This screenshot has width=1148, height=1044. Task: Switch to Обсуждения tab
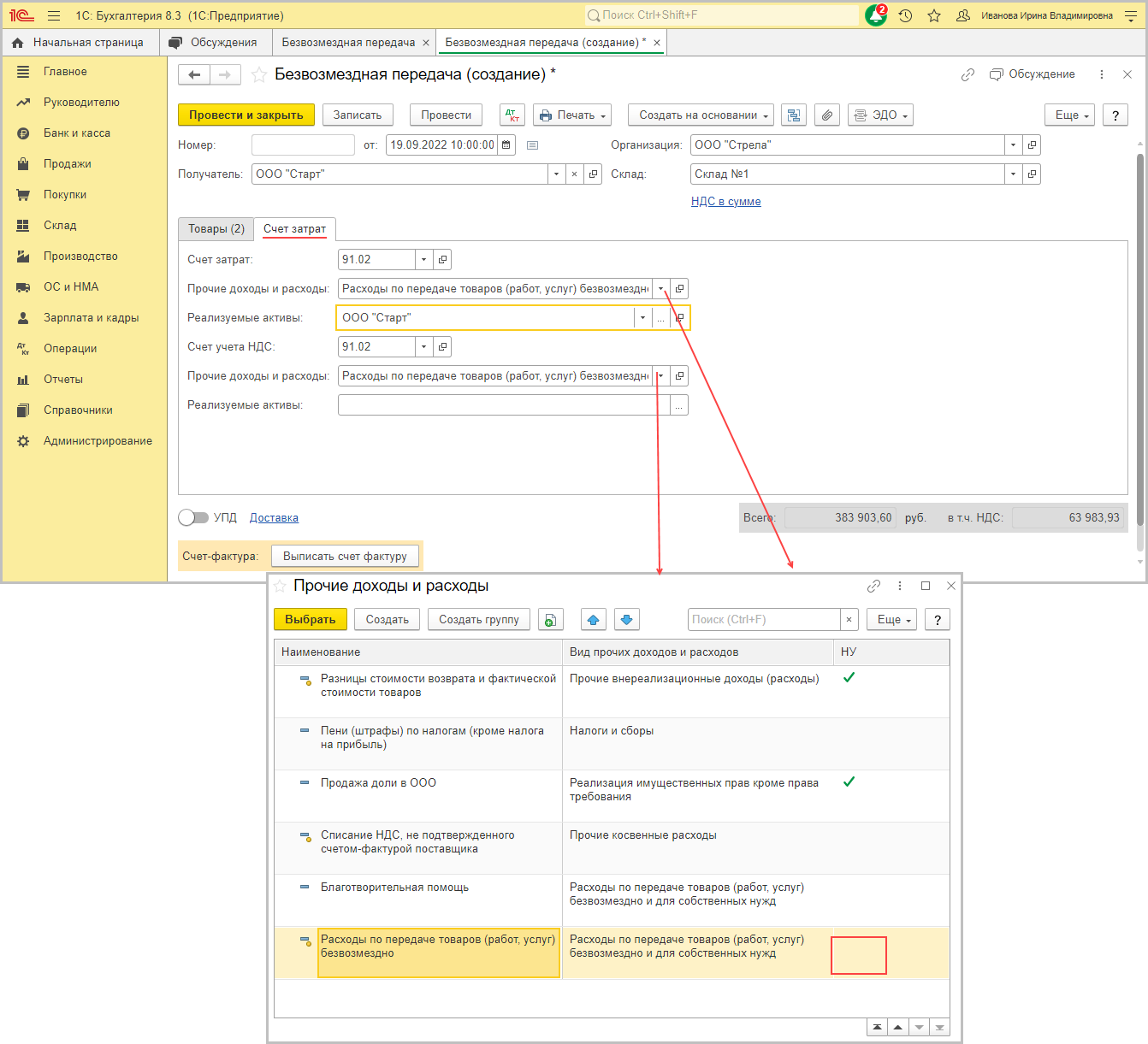pos(215,43)
